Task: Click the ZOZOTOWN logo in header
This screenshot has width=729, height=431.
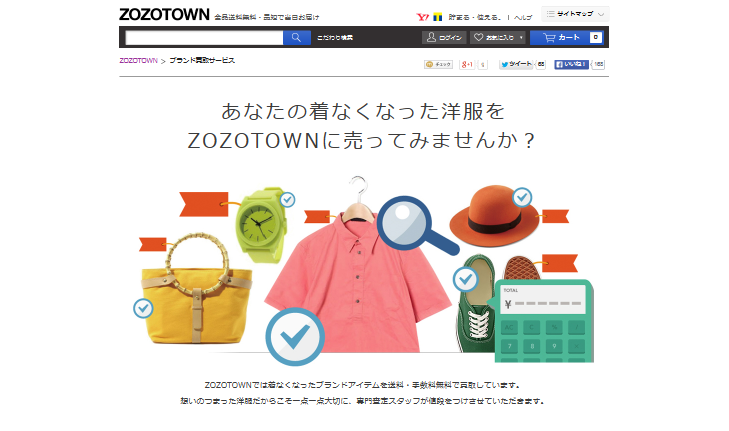Action: (164, 14)
